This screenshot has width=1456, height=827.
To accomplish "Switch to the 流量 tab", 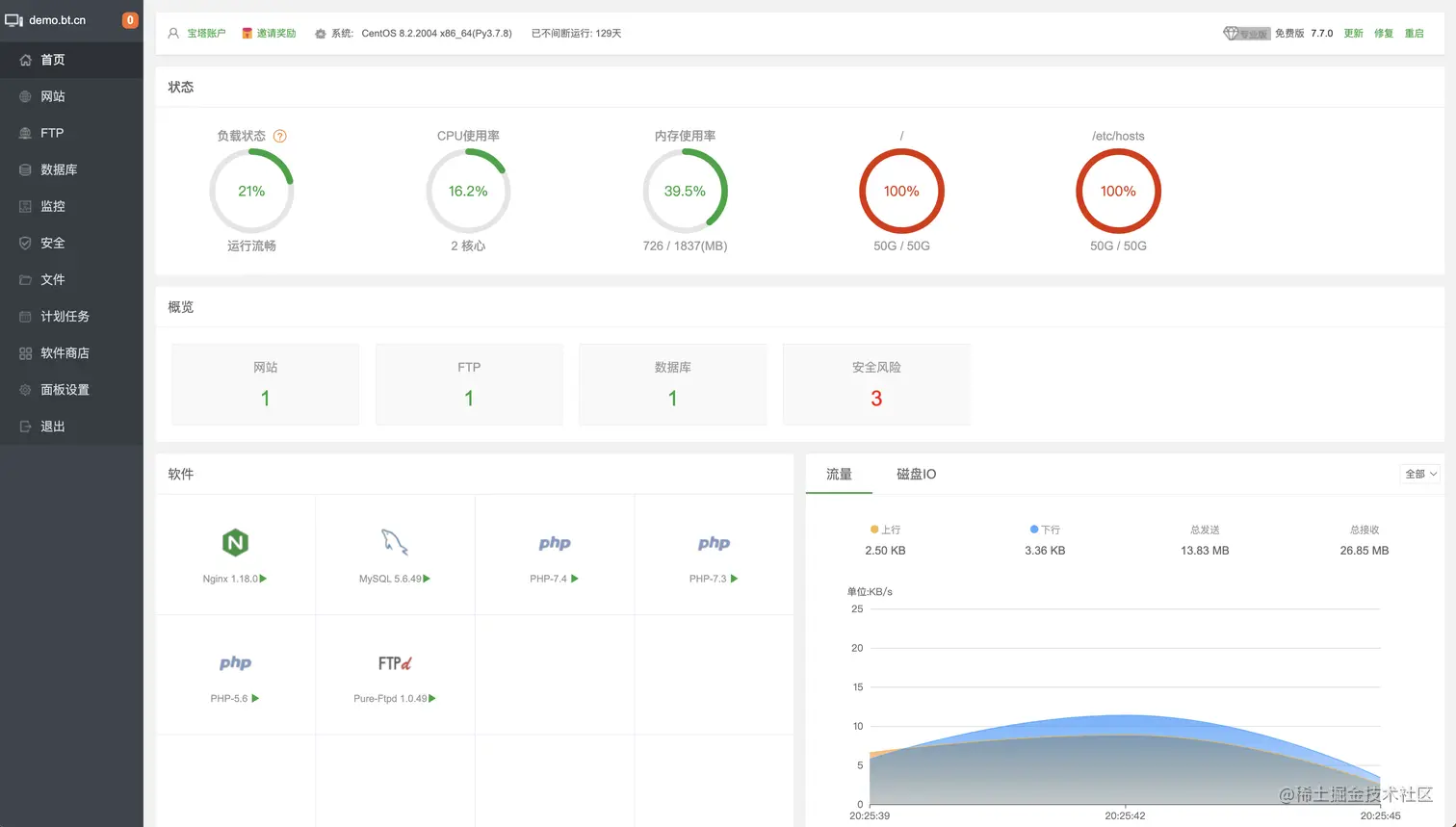I will 839,474.
